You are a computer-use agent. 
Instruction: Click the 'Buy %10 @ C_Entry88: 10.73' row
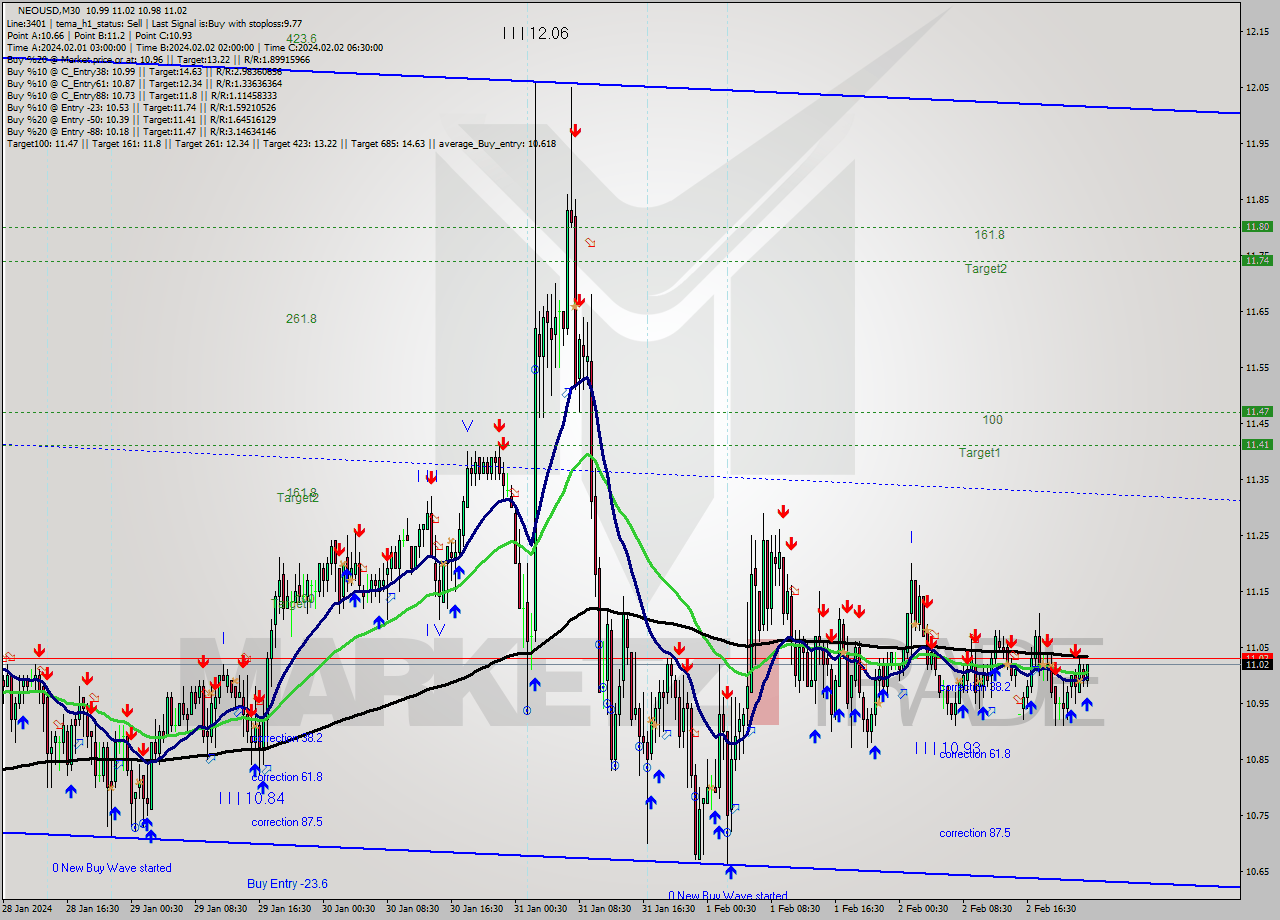(x=140, y=96)
